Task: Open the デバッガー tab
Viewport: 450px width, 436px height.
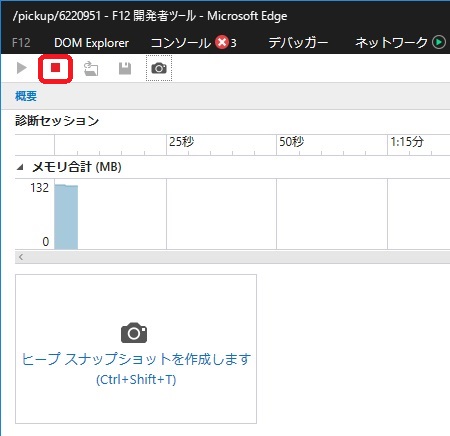Action: (x=298, y=43)
